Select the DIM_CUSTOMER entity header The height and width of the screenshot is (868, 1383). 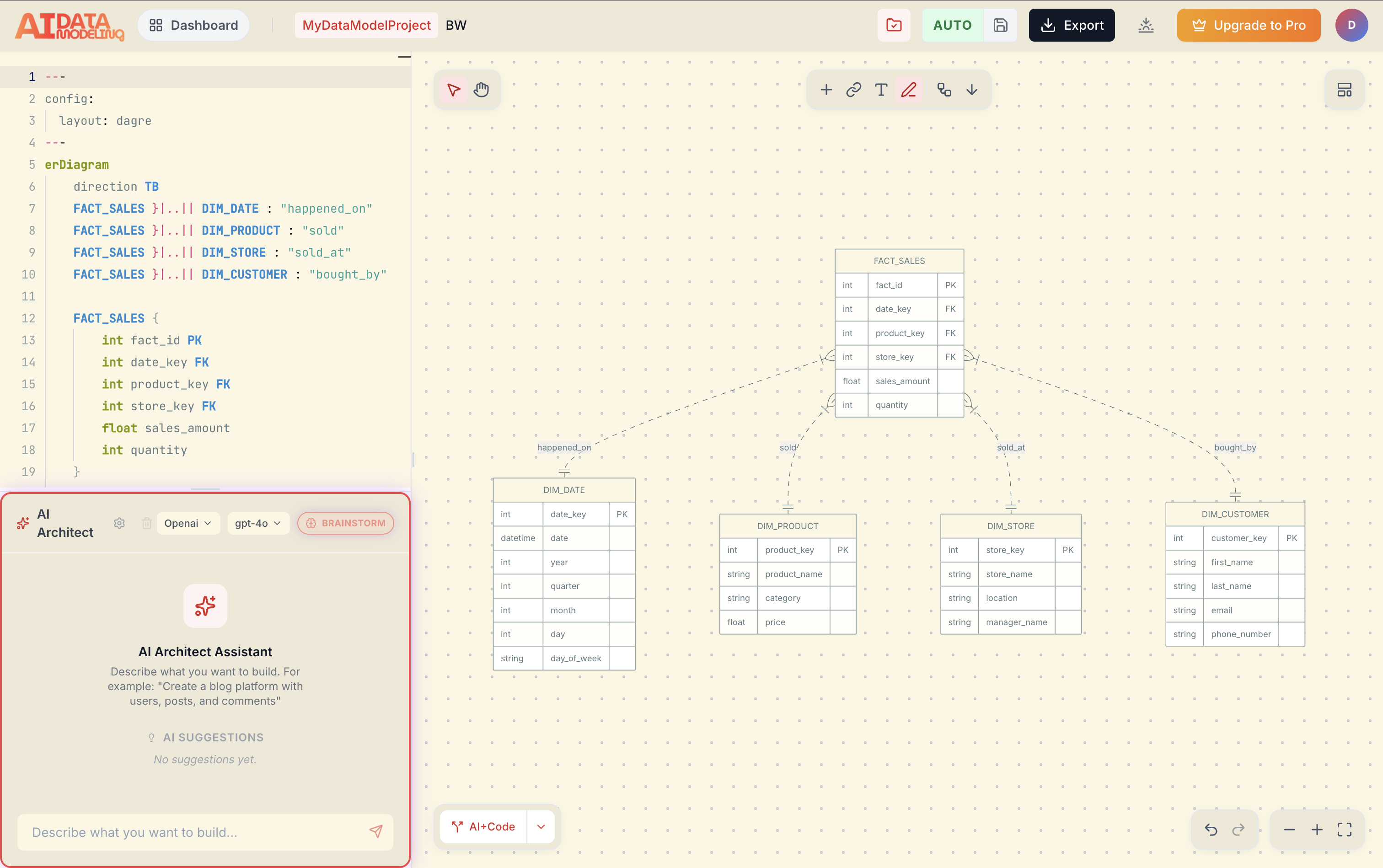click(x=1235, y=514)
